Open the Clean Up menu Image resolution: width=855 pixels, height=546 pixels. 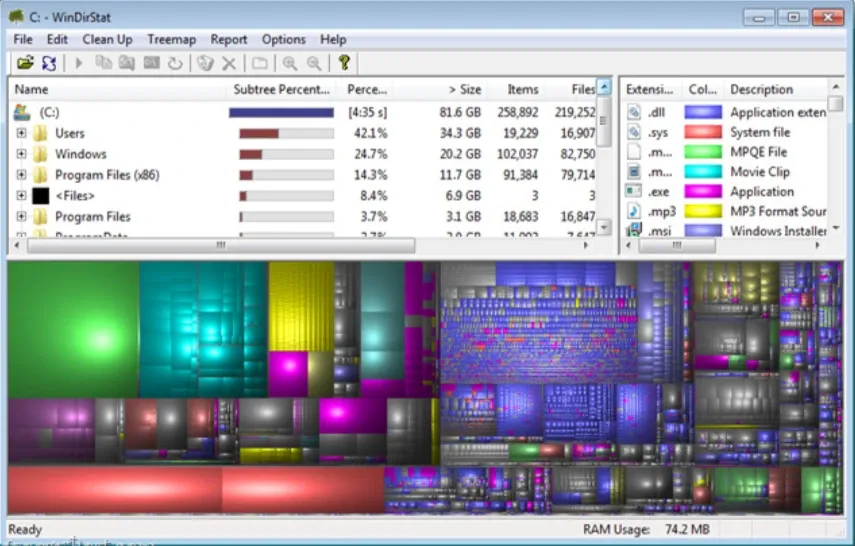(107, 39)
